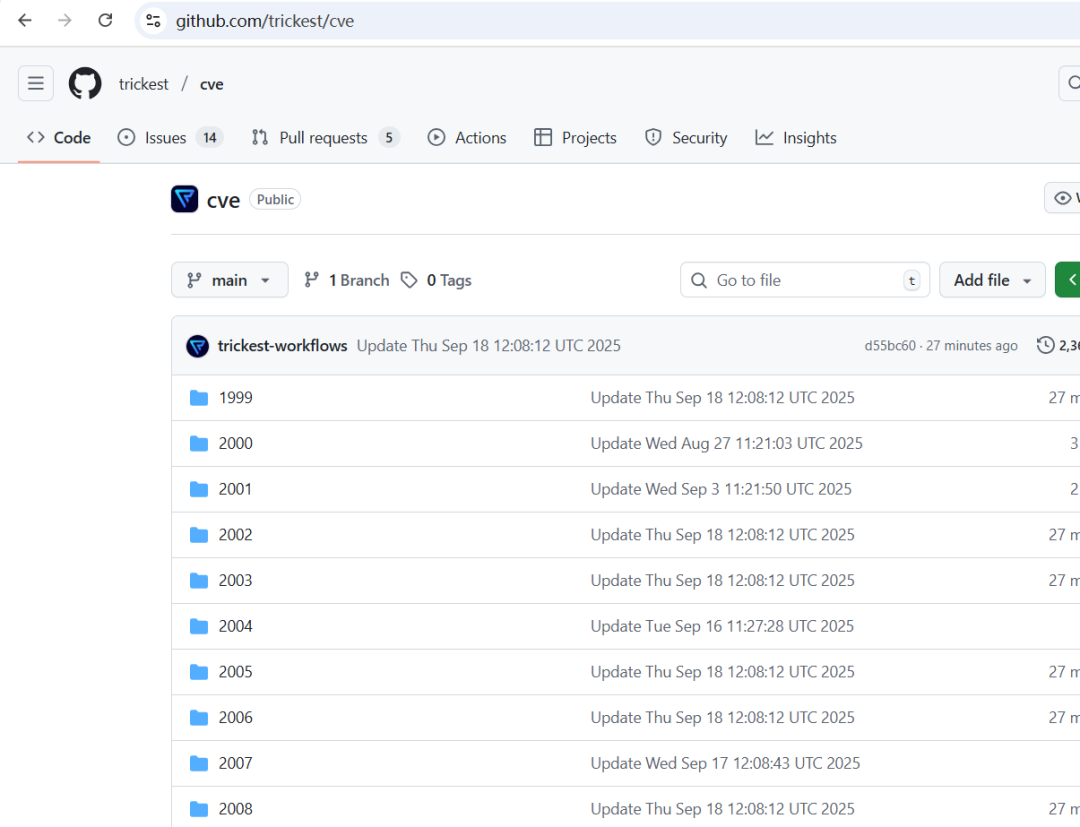Click the search icon in the GitHub header
This screenshot has height=827, width=1080.
(1072, 83)
